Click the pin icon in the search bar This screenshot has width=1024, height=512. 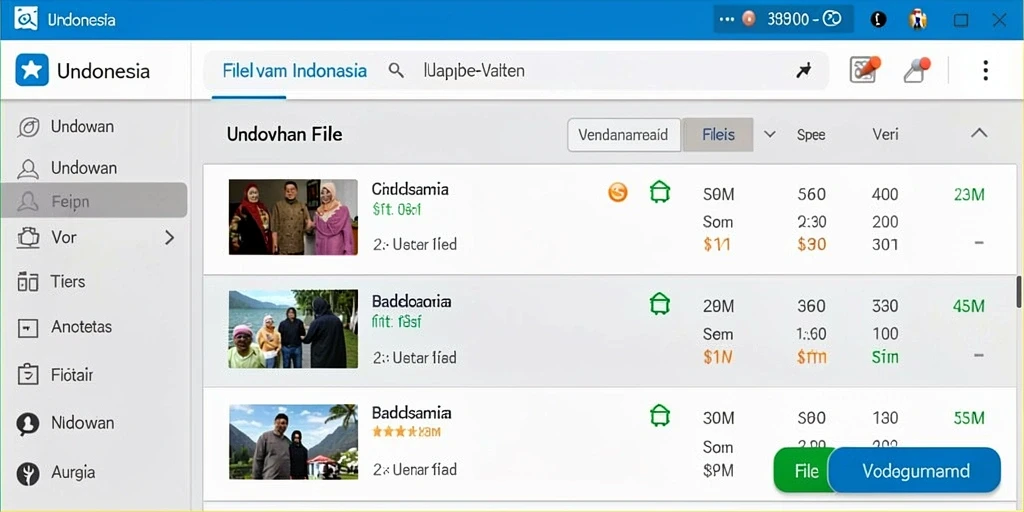(x=804, y=71)
